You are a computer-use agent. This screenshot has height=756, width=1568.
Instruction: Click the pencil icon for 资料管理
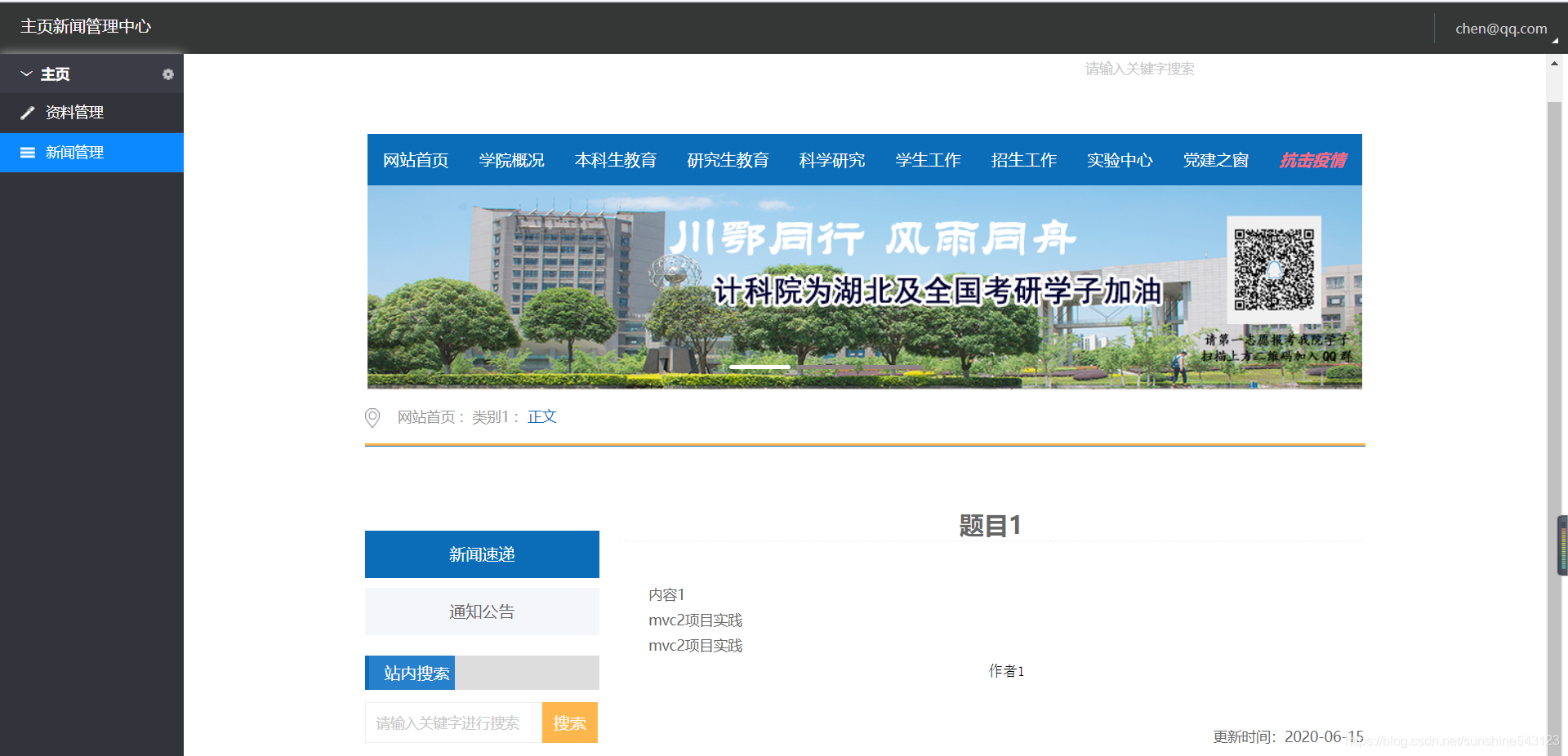(27, 113)
